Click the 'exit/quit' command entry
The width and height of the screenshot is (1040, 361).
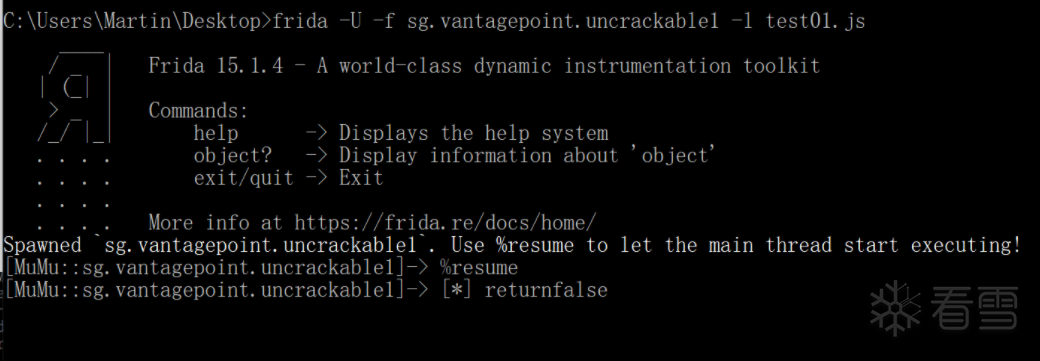[243, 178]
